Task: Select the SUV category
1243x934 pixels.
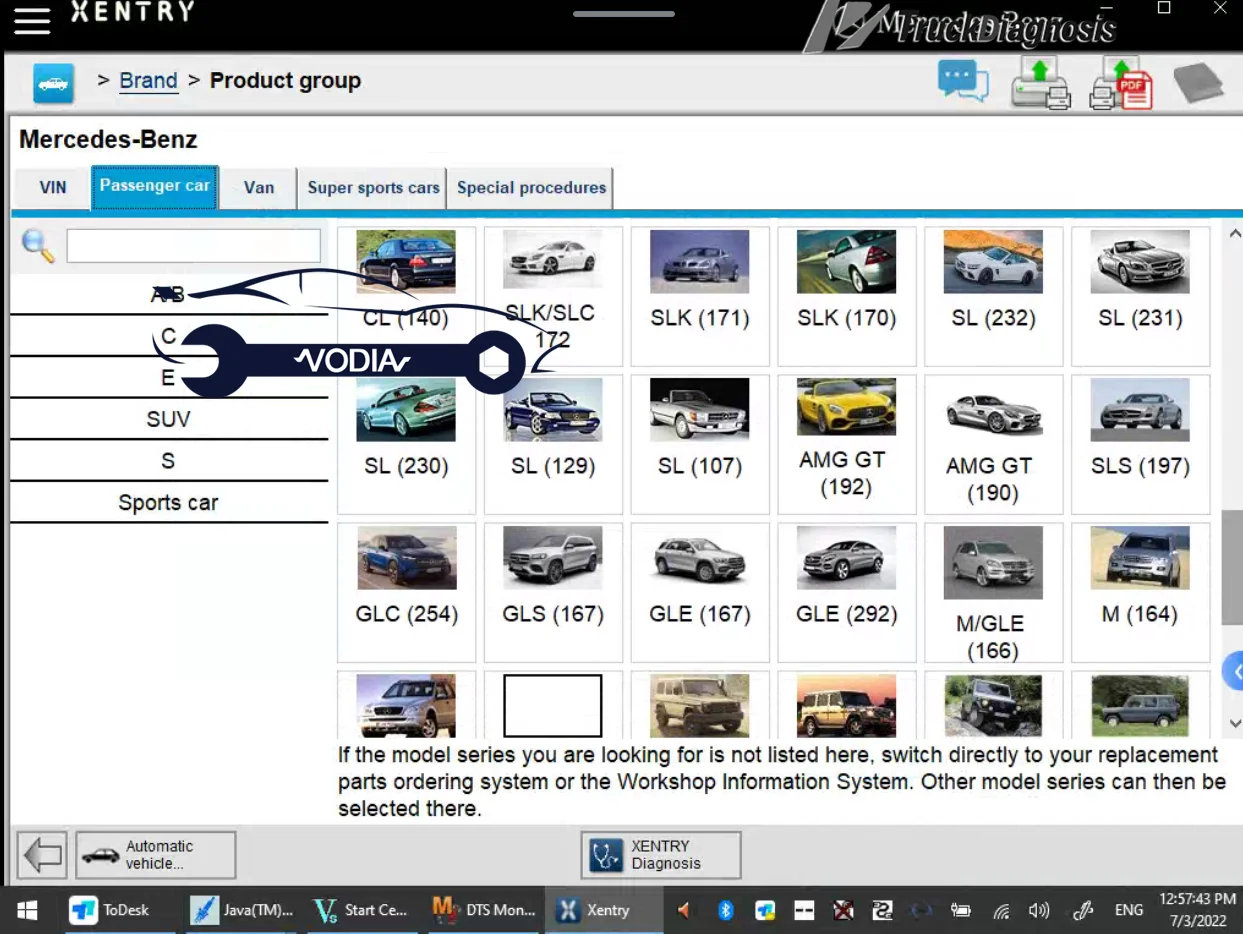Action: pyautogui.click(x=168, y=419)
